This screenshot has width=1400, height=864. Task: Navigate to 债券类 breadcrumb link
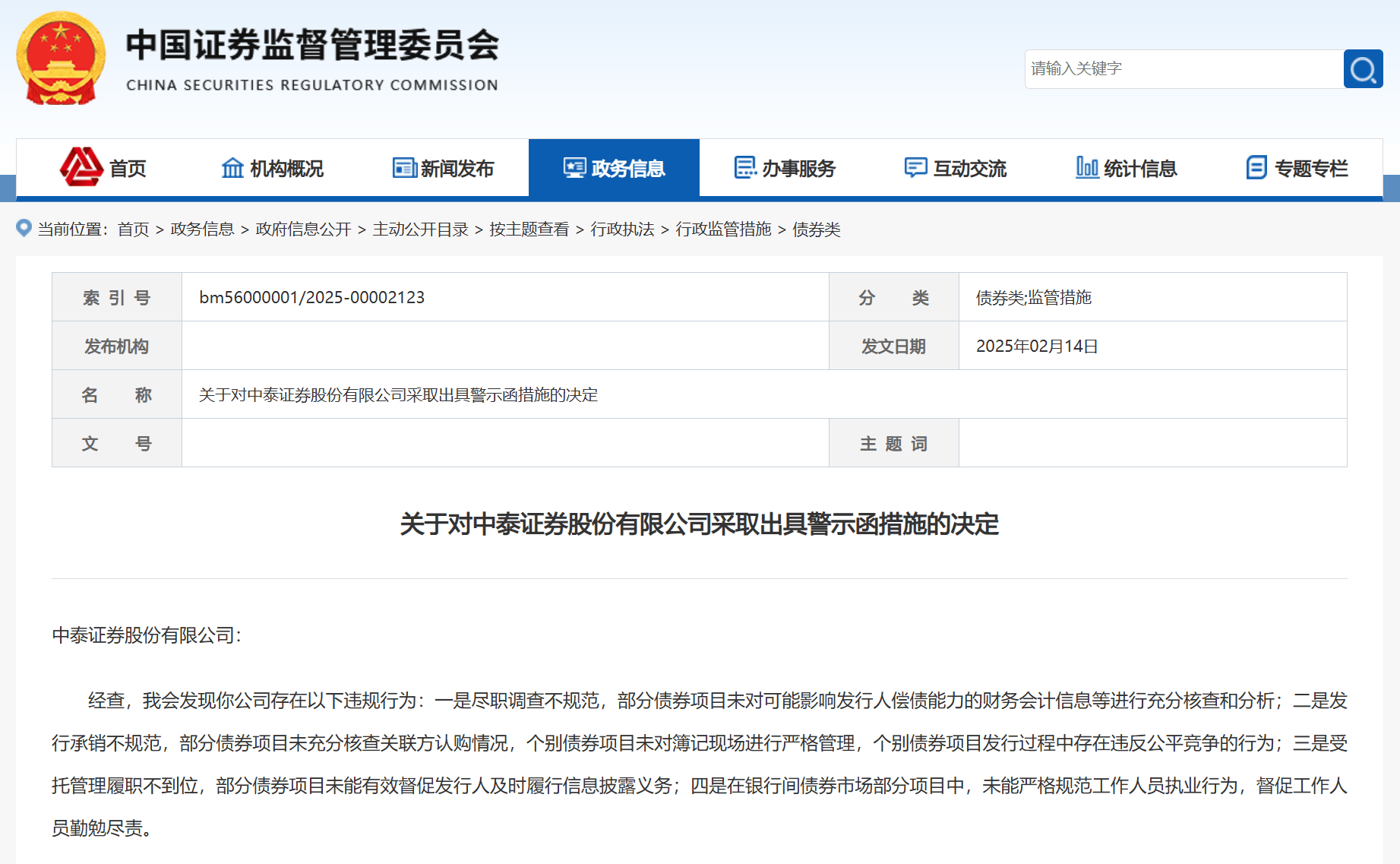817,230
